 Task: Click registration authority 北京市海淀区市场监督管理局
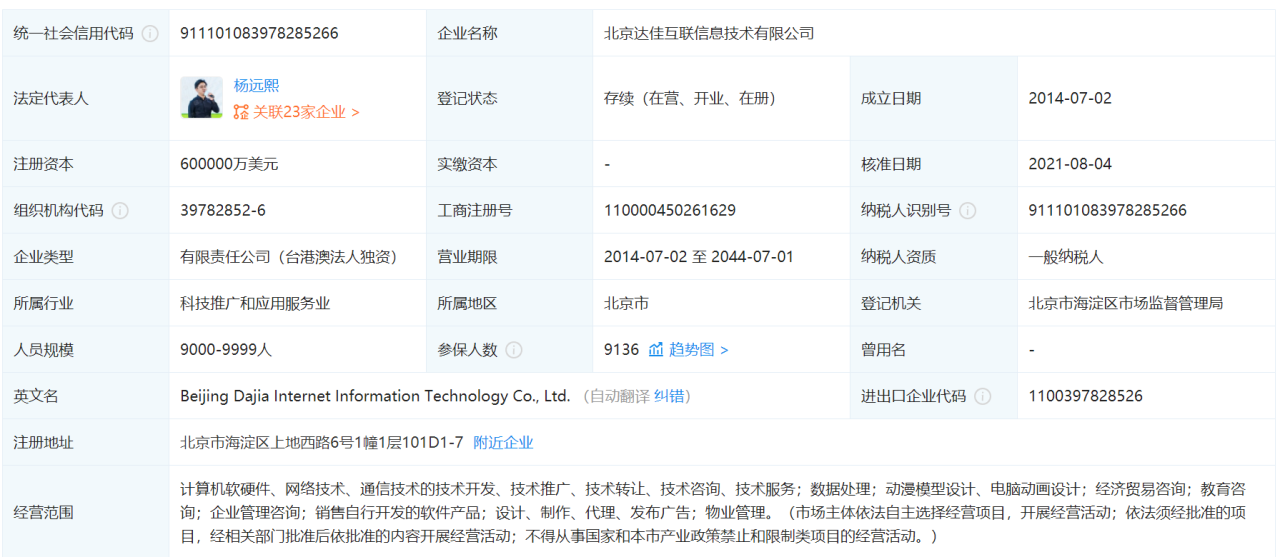pyautogui.click(x=1125, y=303)
